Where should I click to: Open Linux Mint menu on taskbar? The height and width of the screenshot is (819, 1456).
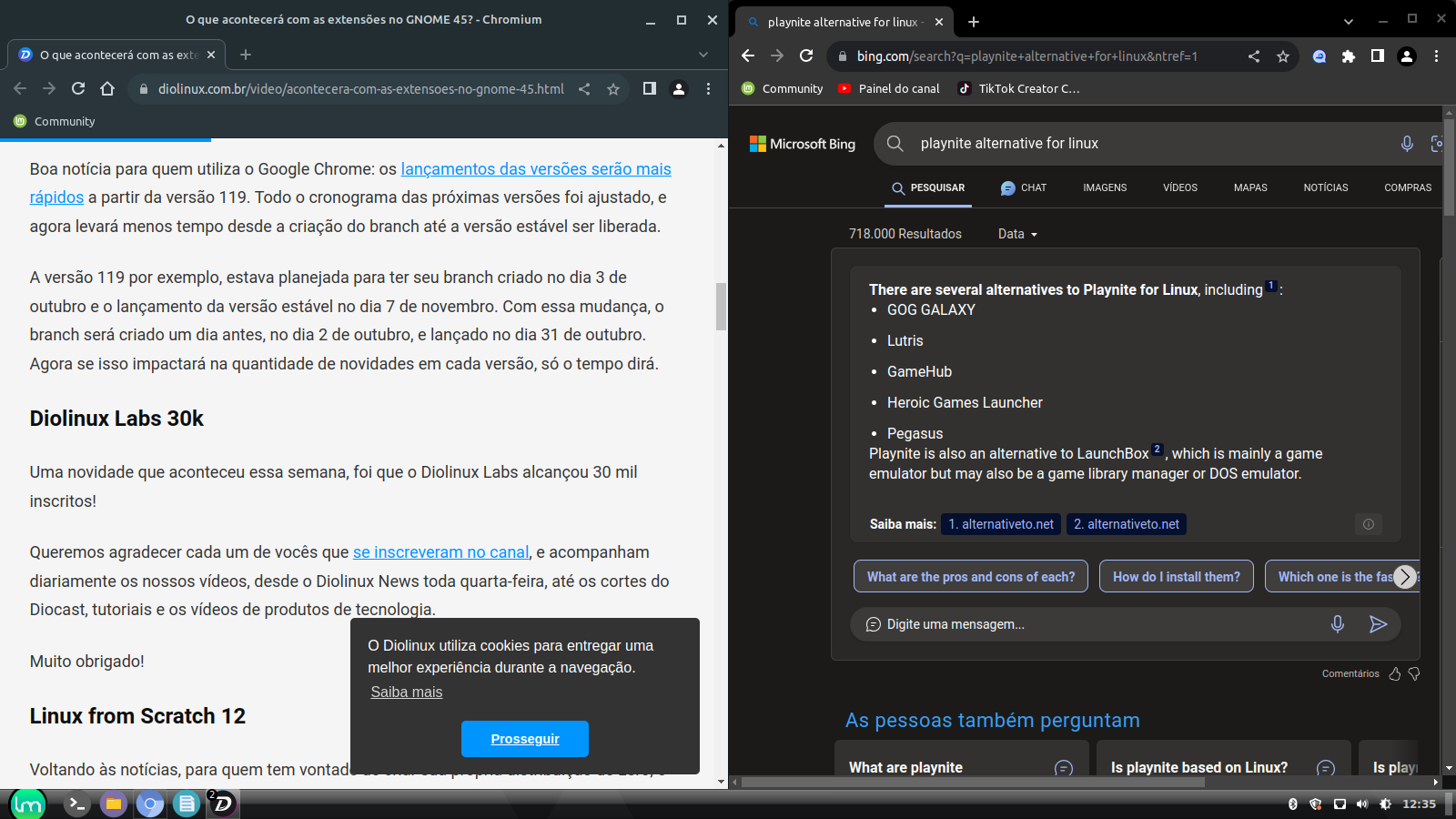point(27,804)
